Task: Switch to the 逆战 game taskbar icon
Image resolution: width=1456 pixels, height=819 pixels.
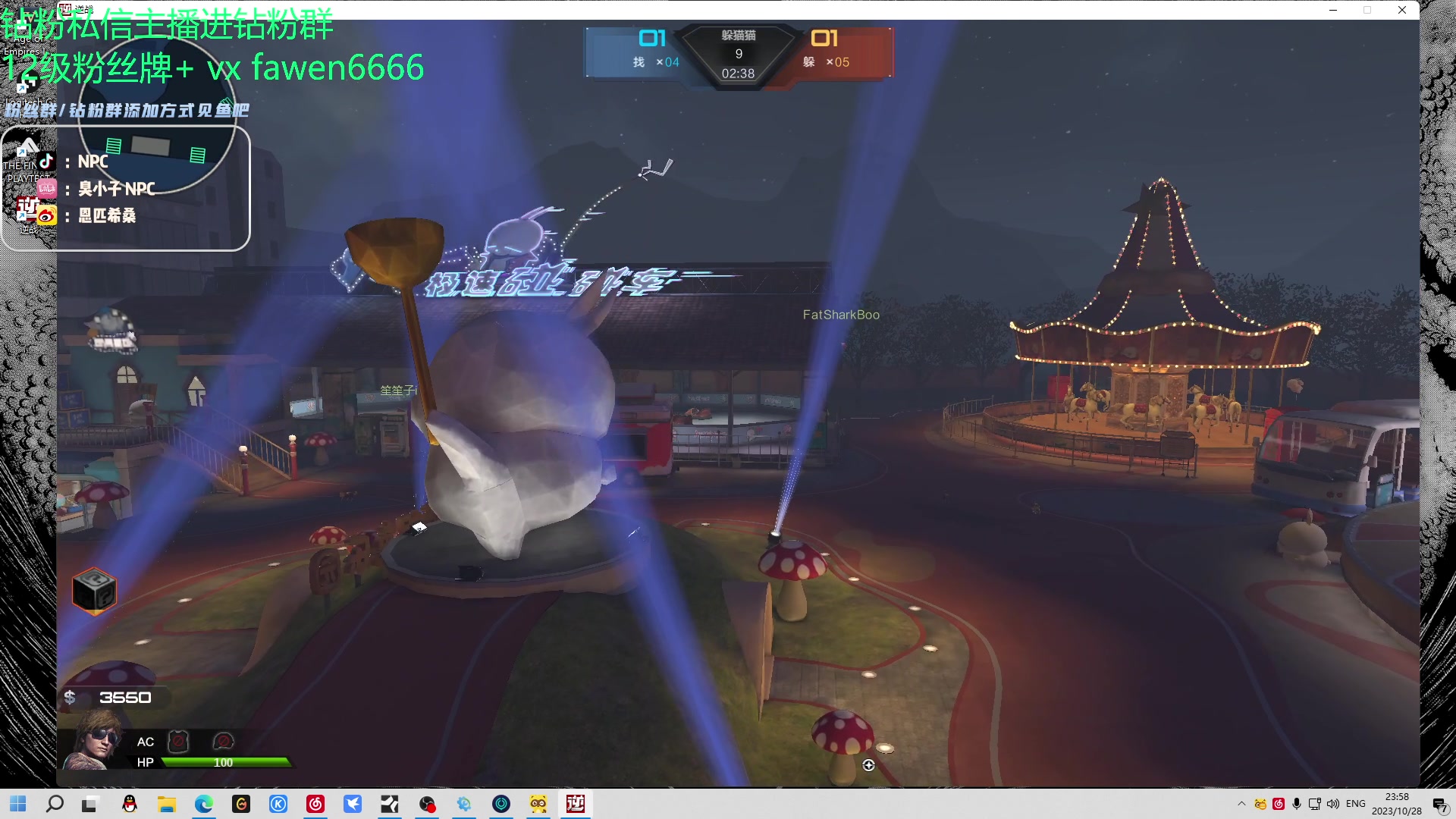Action: (576, 804)
